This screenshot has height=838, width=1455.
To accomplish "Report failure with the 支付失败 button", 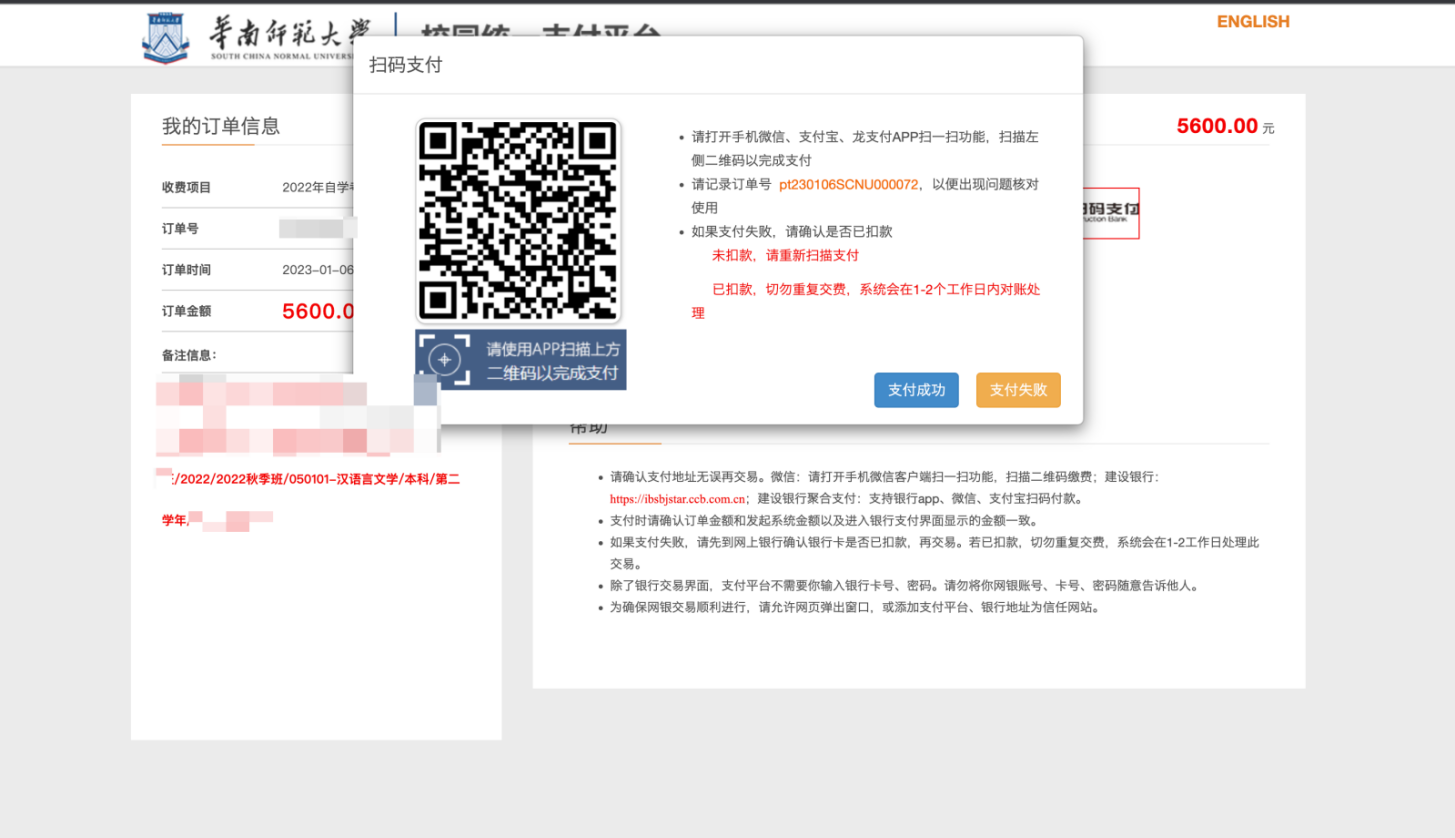I will [1018, 390].
